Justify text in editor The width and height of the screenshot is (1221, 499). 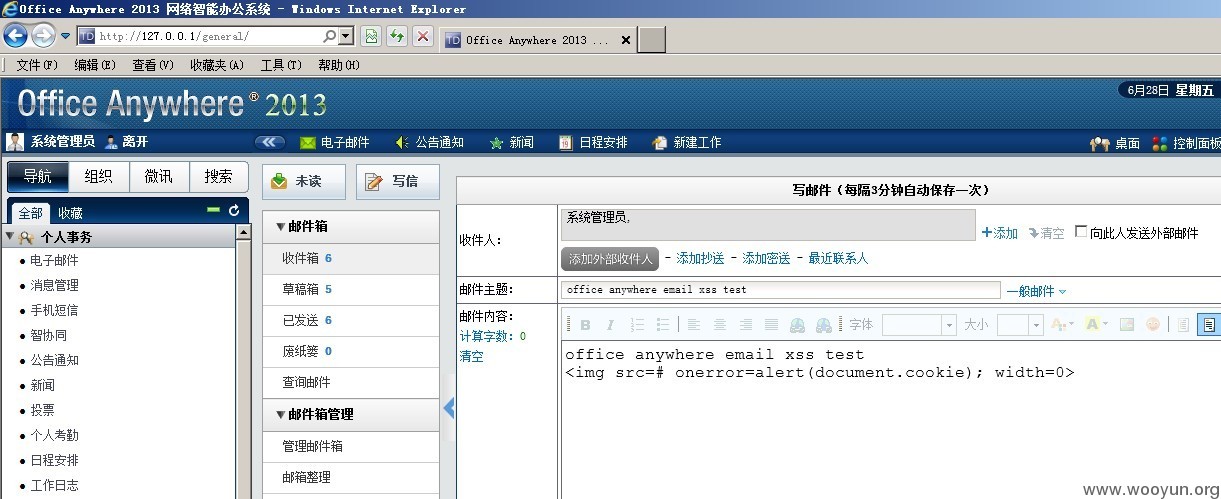tap(772, 325)
